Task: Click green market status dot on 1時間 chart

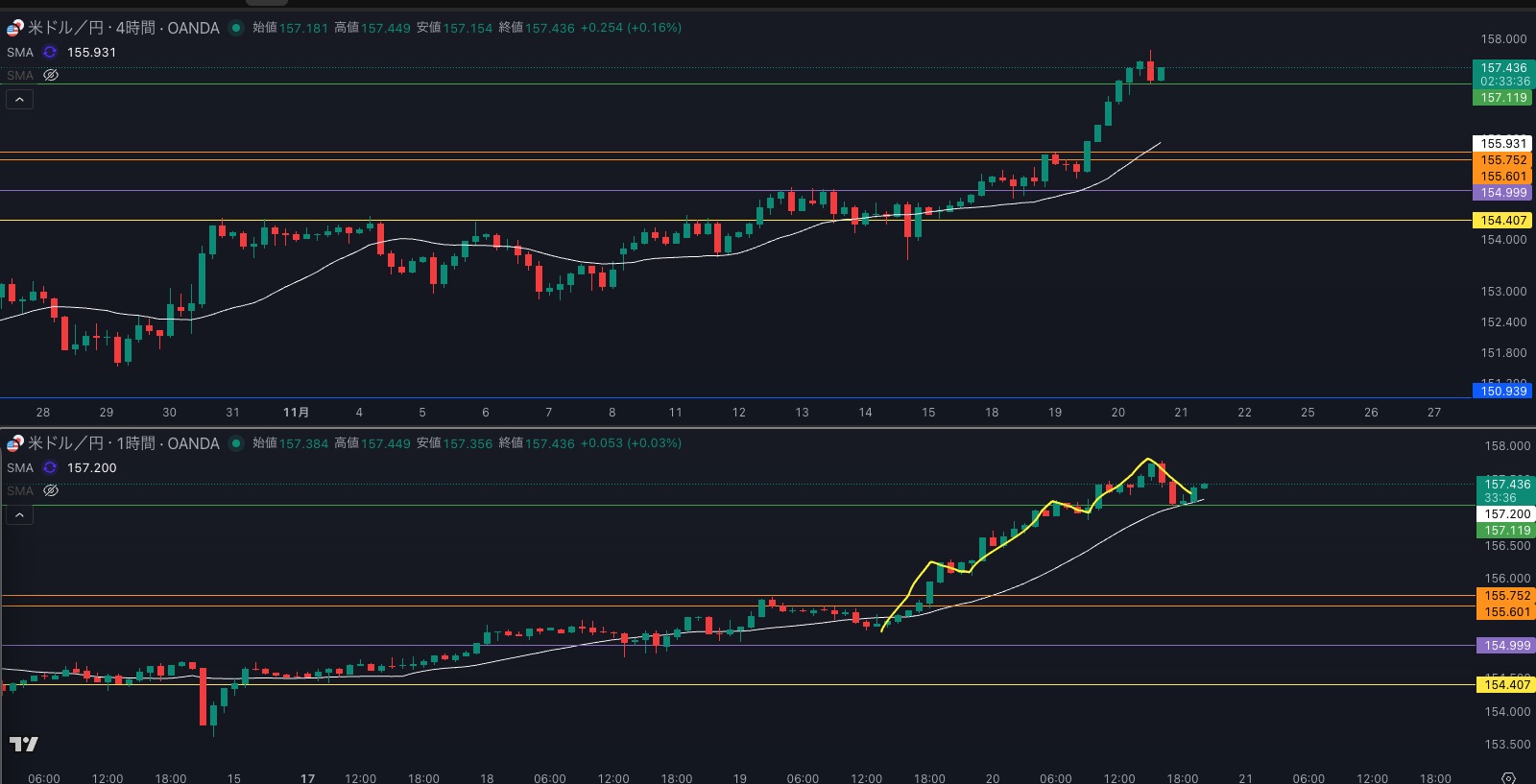Action: [235, 443]
